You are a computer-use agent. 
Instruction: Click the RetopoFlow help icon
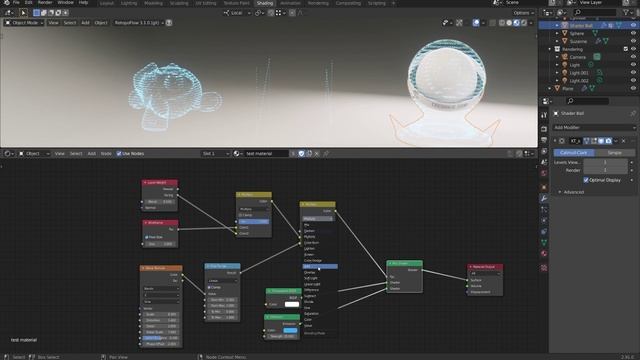click(x=169, y=23)
